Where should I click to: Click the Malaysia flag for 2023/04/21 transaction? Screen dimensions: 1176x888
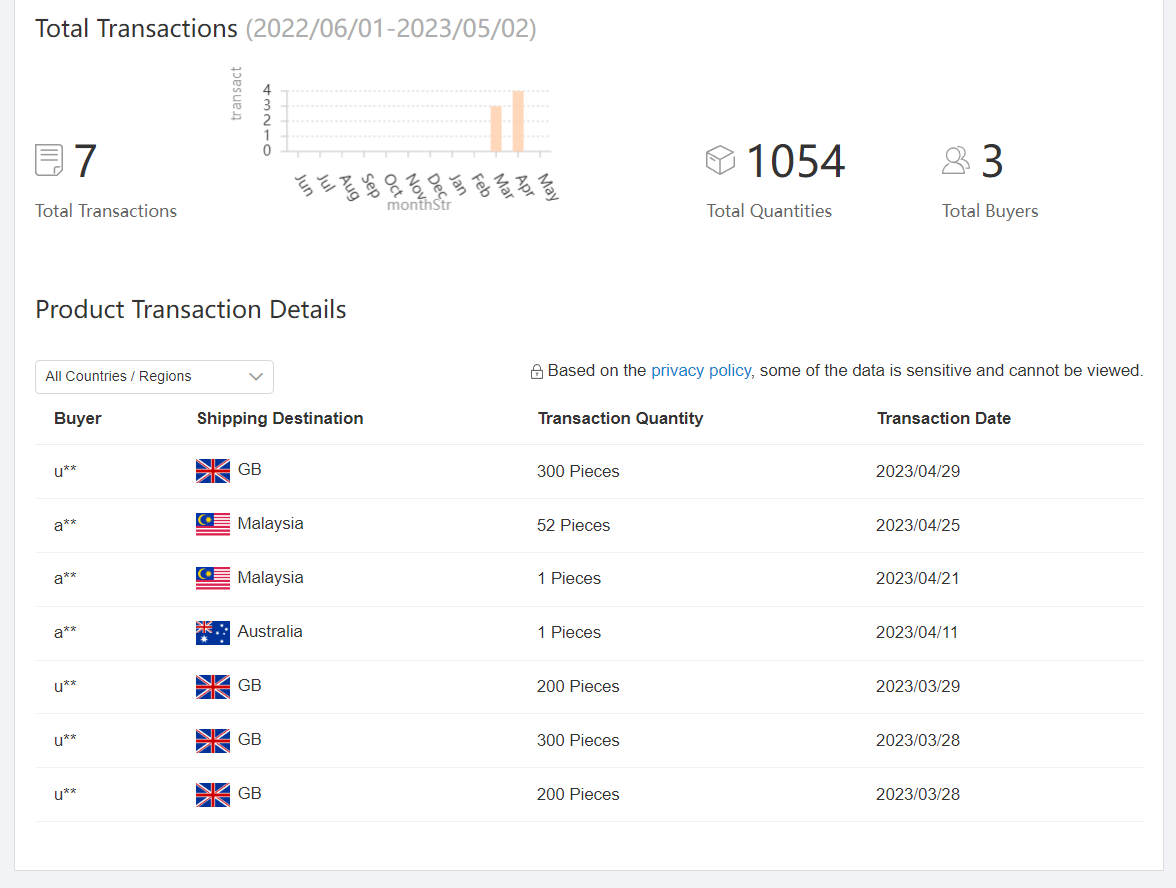(x=213, y=578)
